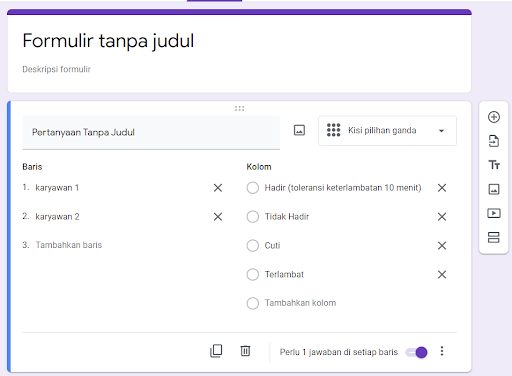Insert an image next to question title
The height and width of the screenshot is (376, 512).
click(x=299, y=130)
